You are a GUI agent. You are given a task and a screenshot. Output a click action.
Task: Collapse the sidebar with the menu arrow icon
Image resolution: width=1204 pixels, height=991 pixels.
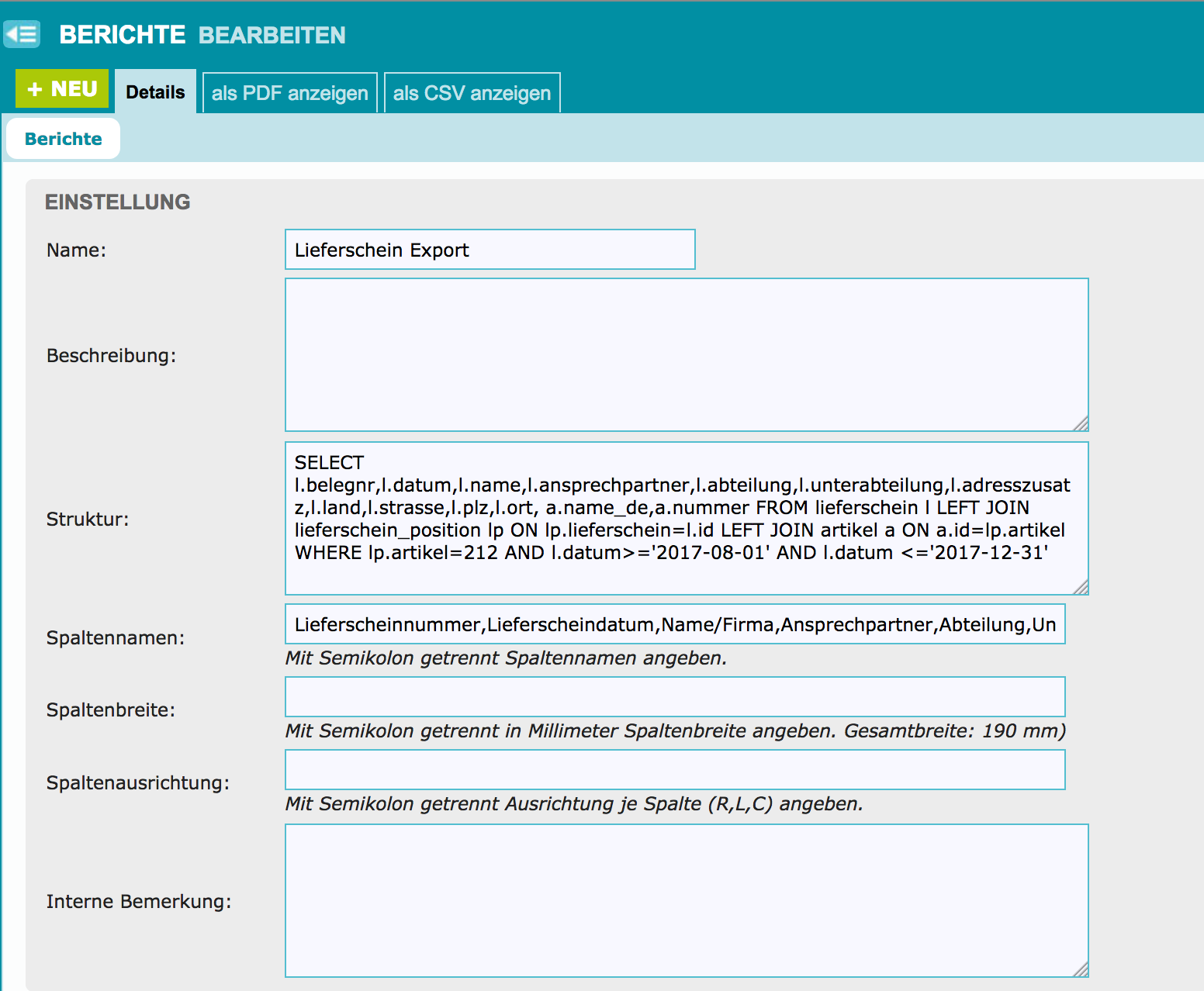(22, 34)
